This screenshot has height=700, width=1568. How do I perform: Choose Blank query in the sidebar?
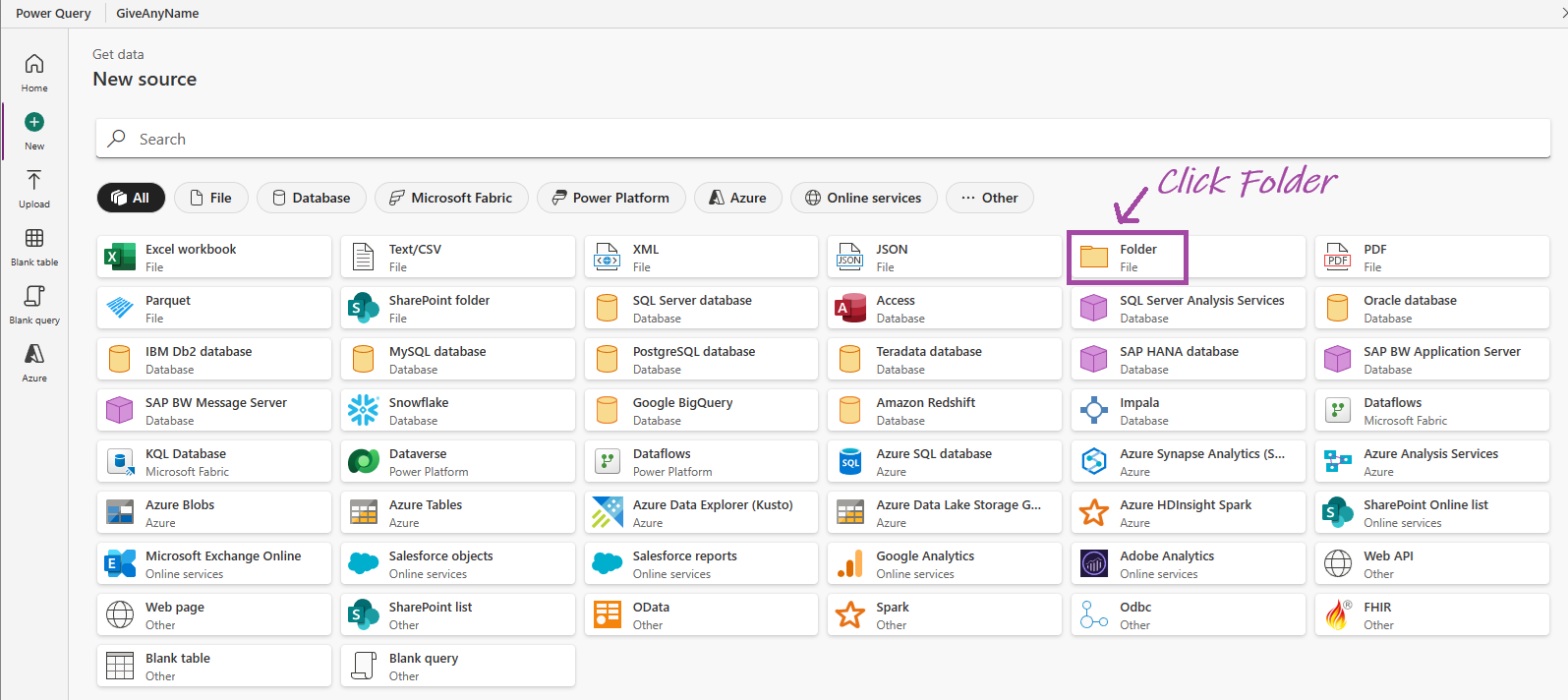coord(34,305)
